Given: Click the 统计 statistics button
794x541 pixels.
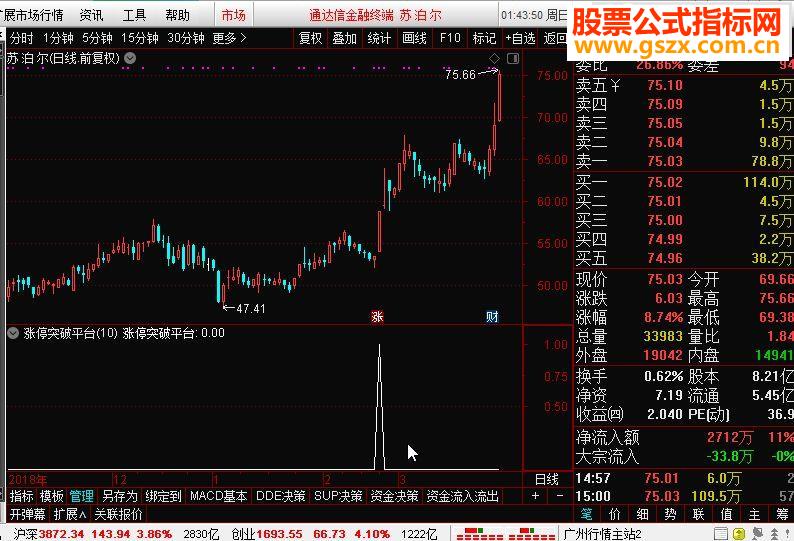Looking at the screenshot, I should tap(379, 38).
